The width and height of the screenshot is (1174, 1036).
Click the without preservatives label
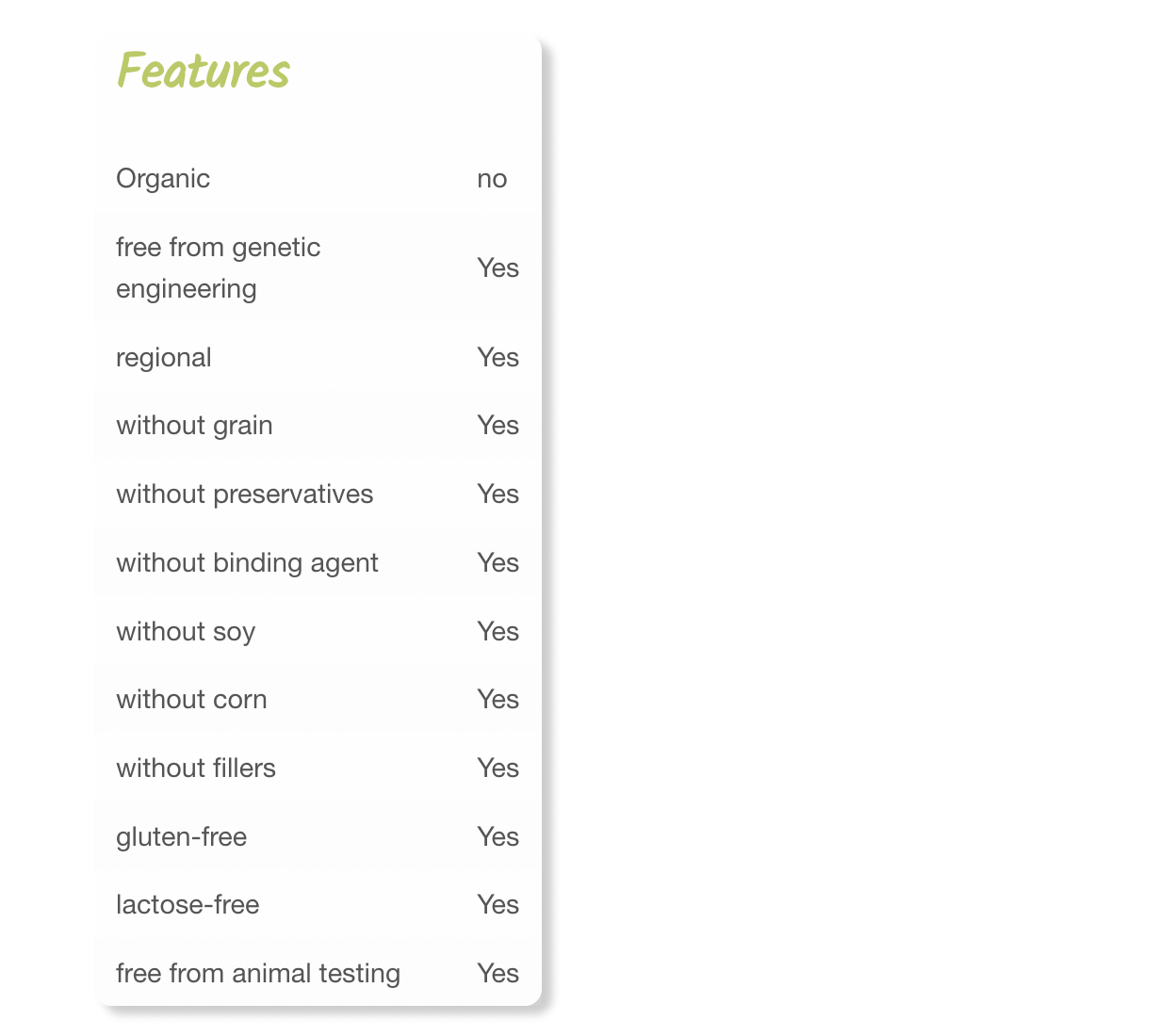pos(244,494)
